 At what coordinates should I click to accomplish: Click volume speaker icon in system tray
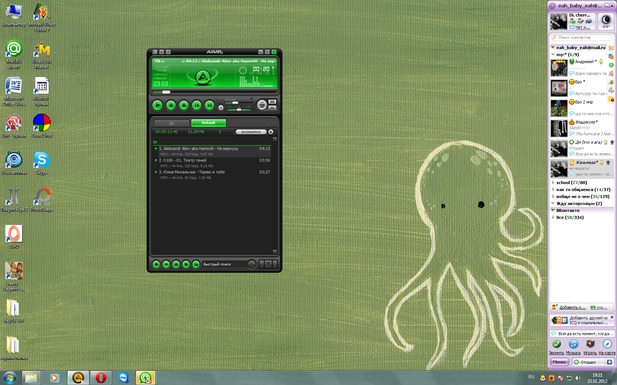coord(578,378)
